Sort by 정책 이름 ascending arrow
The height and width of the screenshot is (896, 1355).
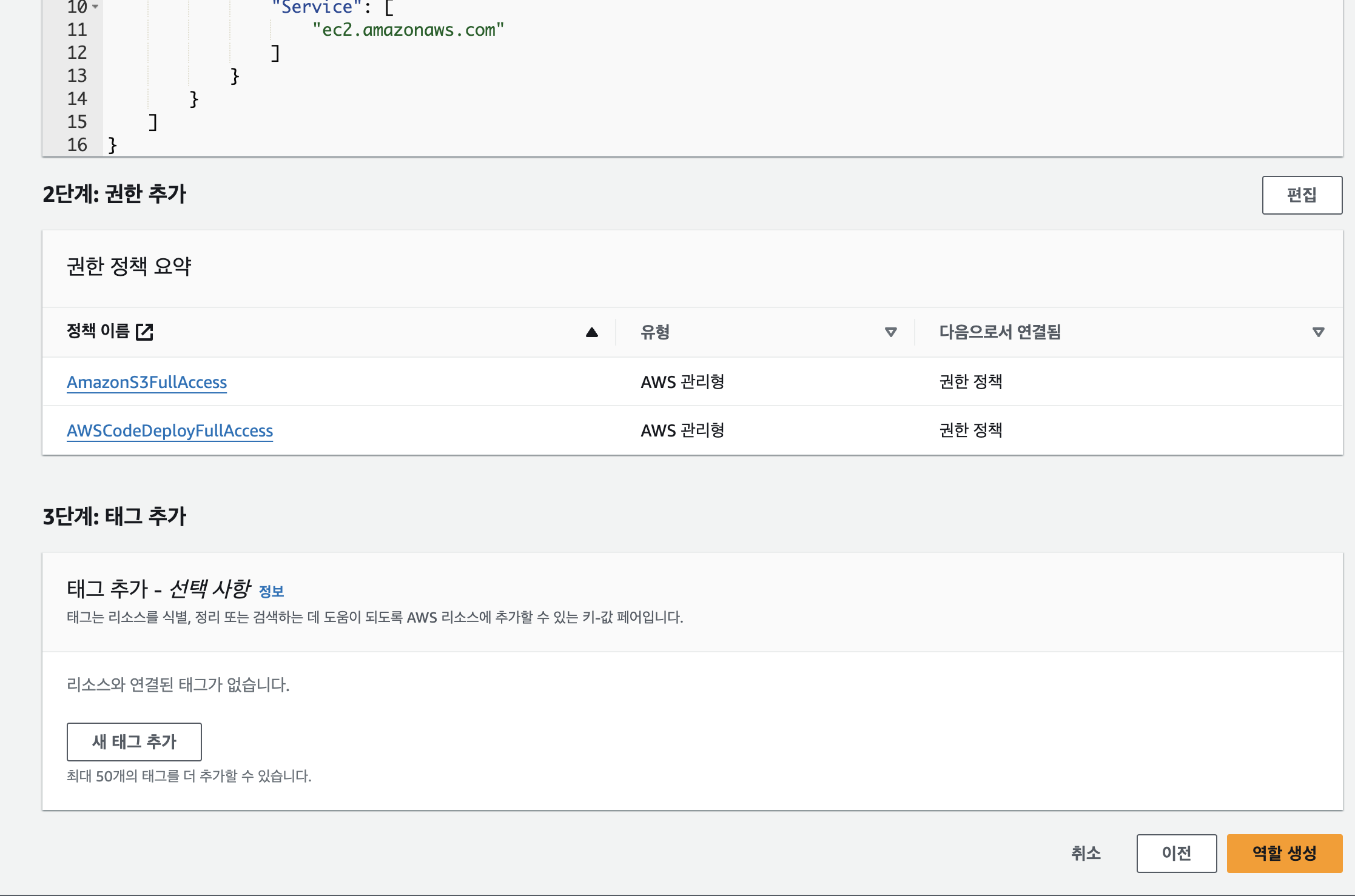[x=592, y=332]
